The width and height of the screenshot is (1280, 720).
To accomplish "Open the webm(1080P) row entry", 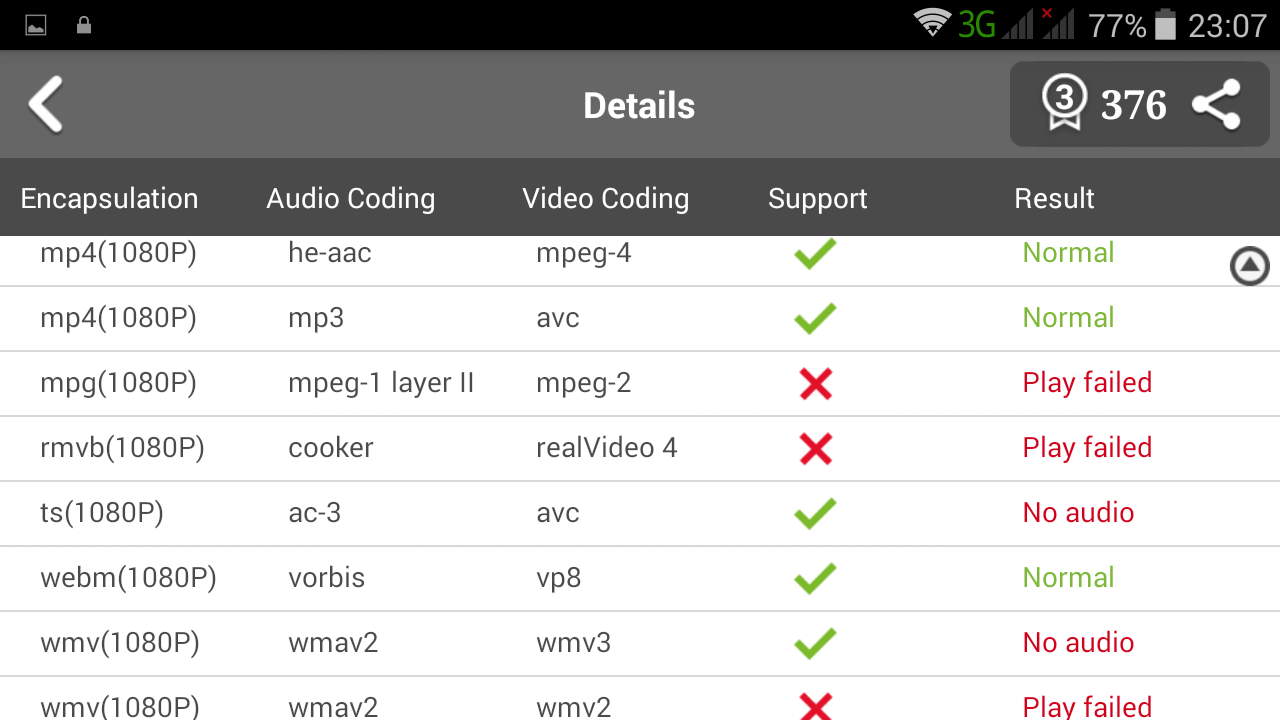I will tap(128, 578).
